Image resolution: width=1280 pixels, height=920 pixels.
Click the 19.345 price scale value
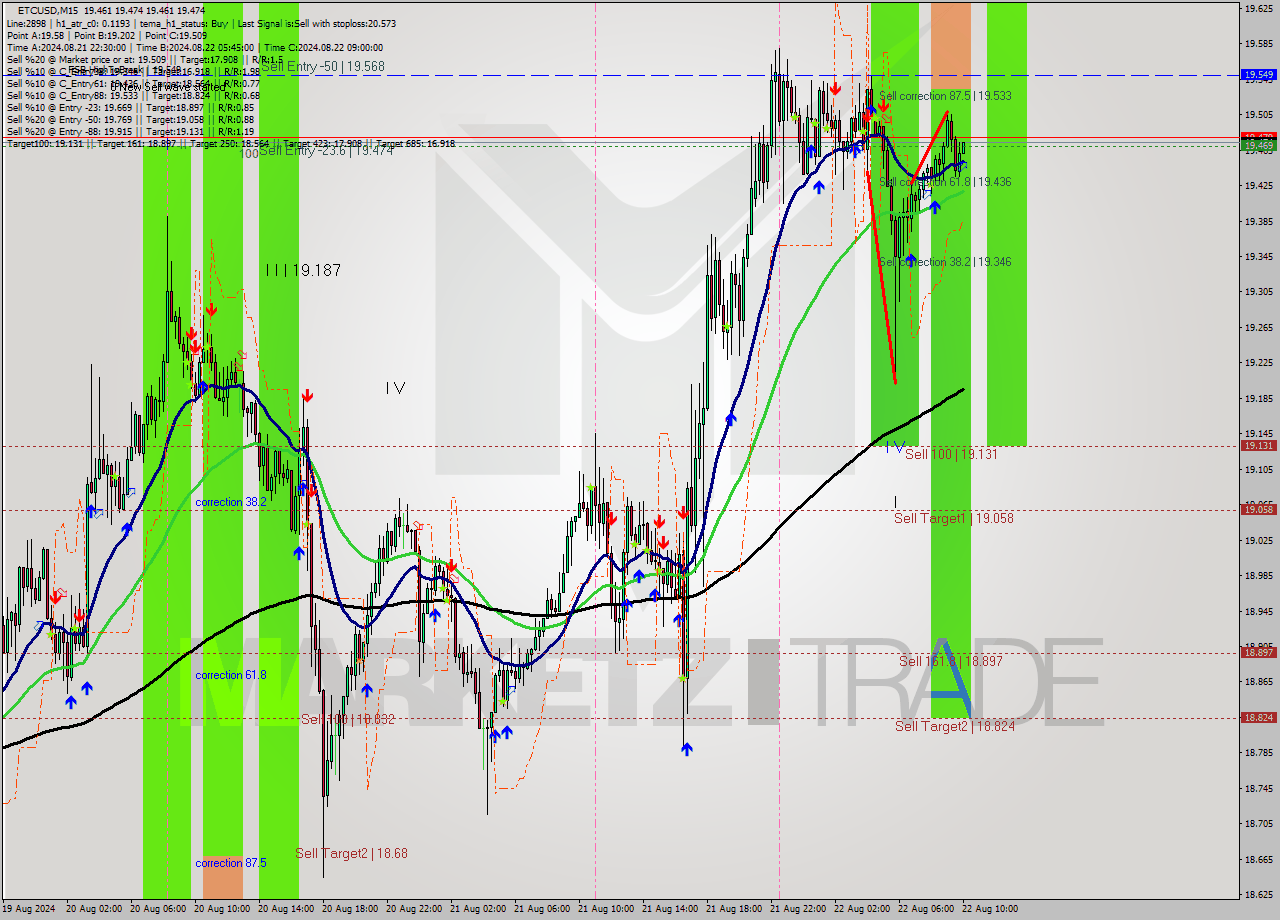click(1258, 257)
